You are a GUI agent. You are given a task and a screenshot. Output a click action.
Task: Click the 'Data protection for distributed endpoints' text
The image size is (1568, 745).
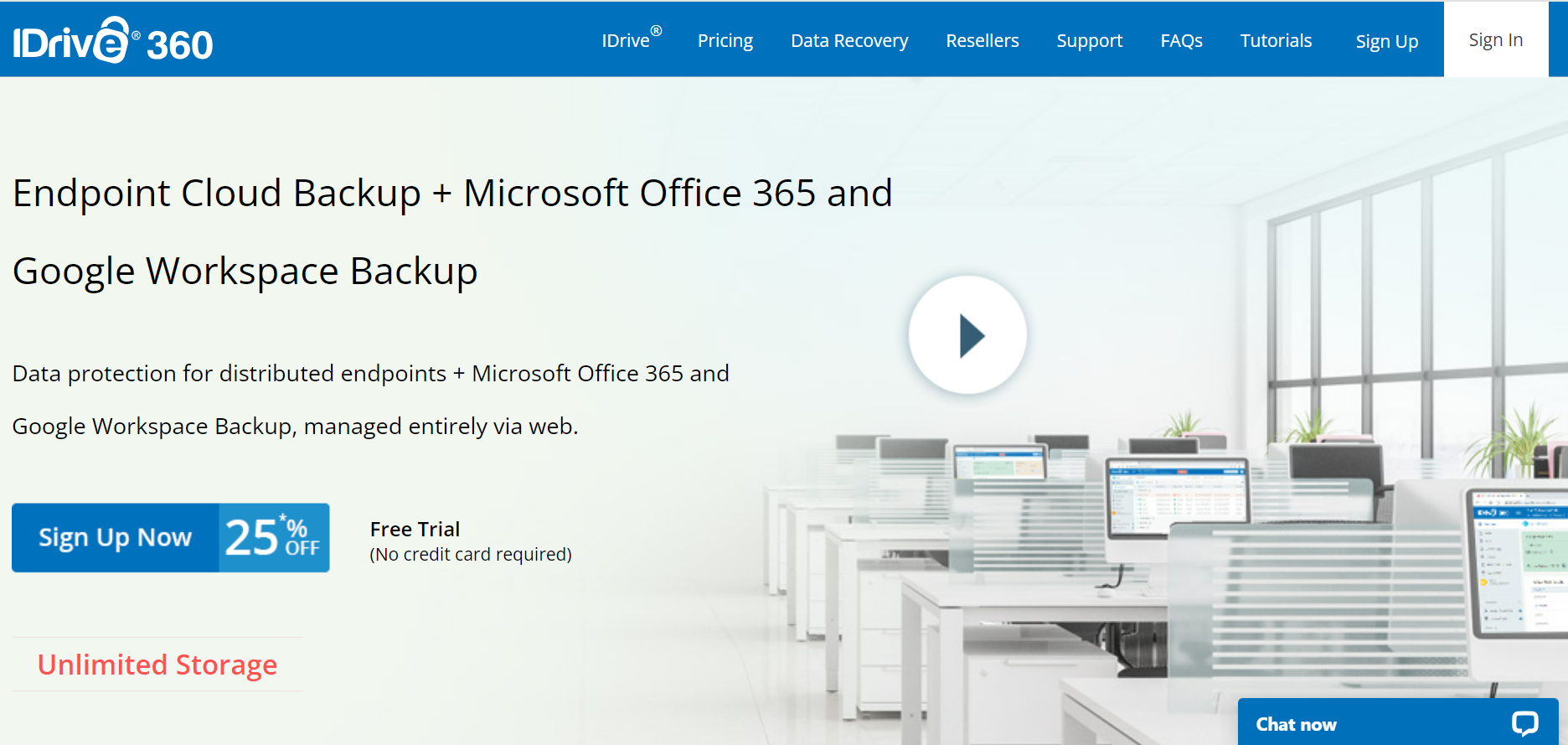pyautogui.click(x=370, y=400)
